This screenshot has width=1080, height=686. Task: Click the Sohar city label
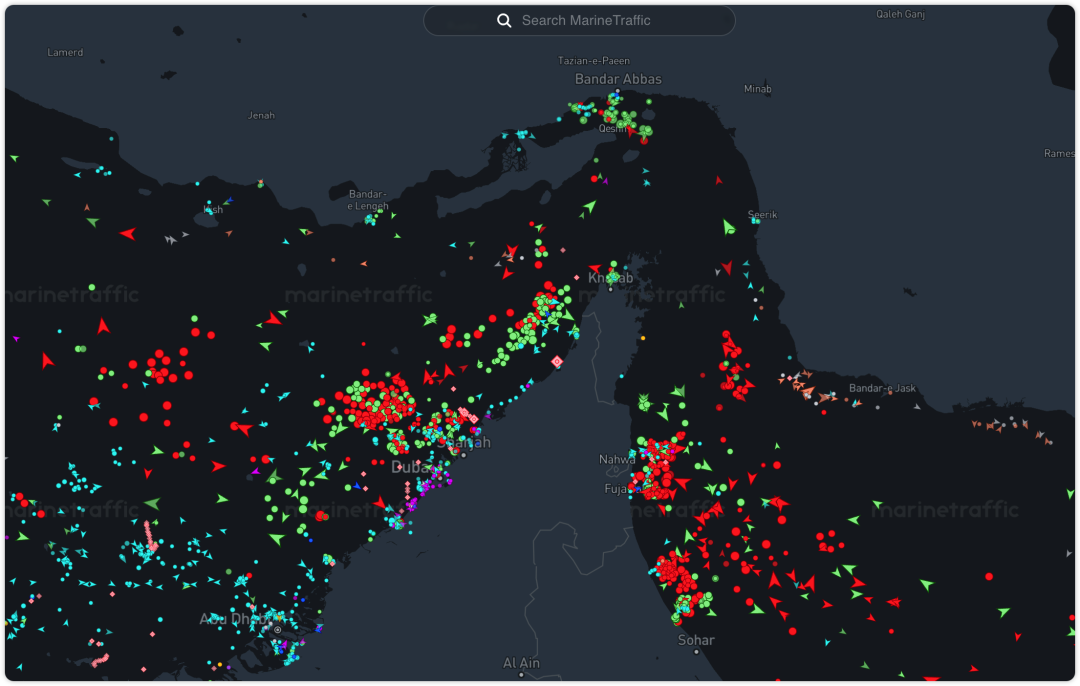point(696,640)
